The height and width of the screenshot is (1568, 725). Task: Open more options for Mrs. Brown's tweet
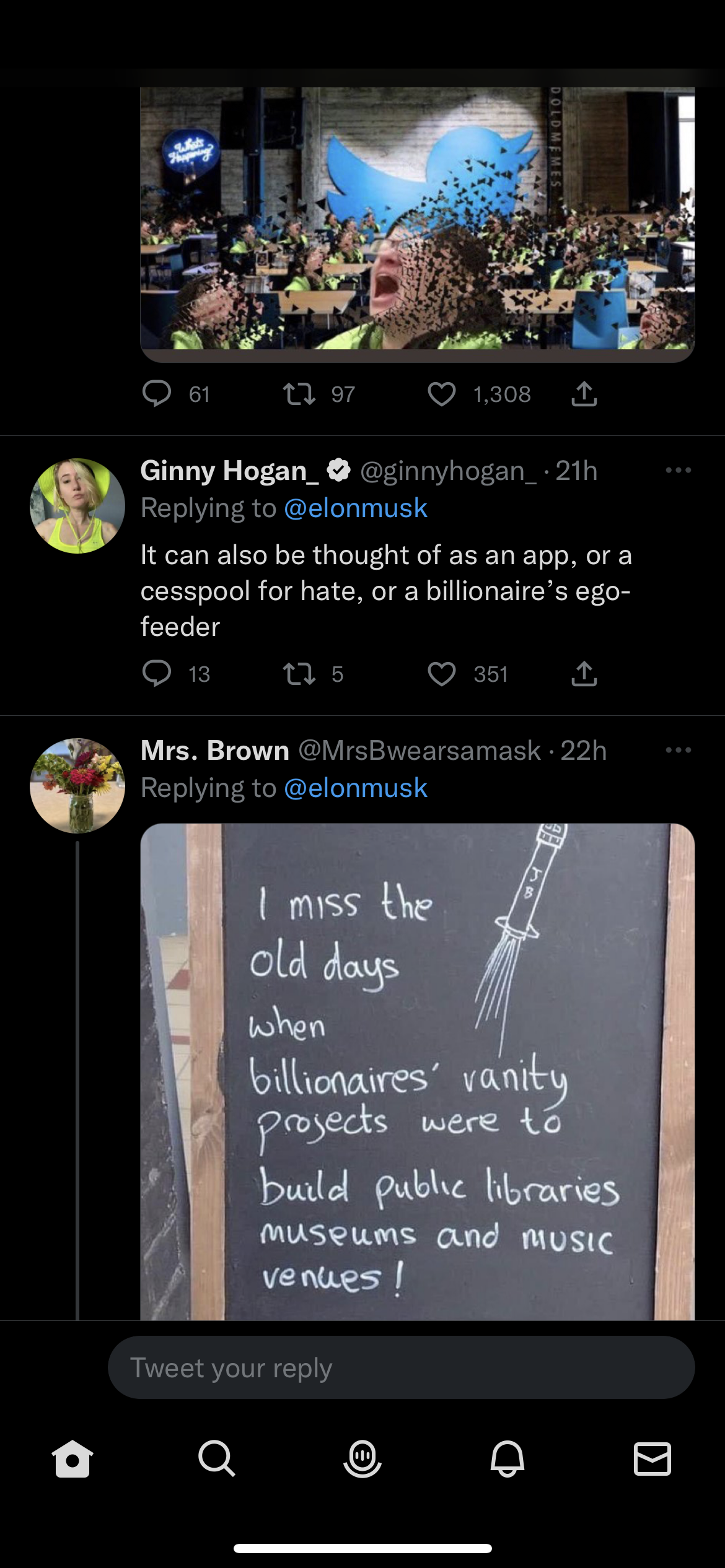[x=678, y=751]
